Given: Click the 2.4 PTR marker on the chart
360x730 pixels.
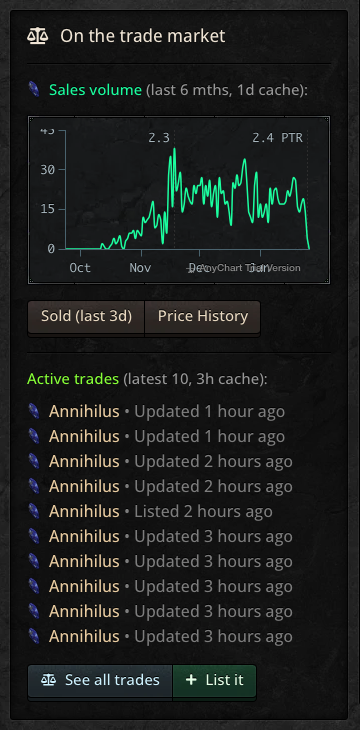Looking at the screenshot, I should pyautogui.click(x=278, y=138).
